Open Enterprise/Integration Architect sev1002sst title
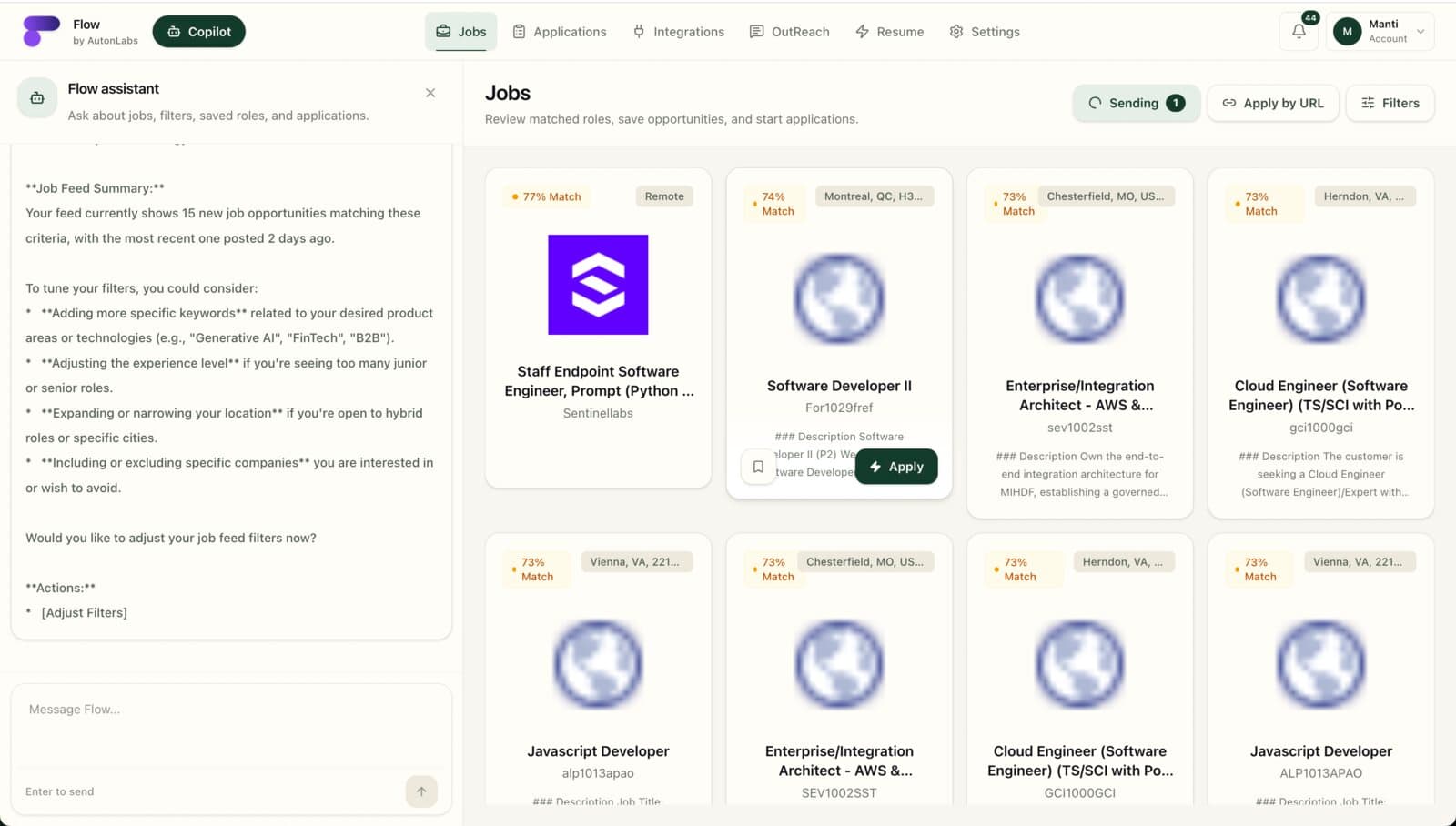Viewport: 1456px width, 826px height. click(1080, 396)
